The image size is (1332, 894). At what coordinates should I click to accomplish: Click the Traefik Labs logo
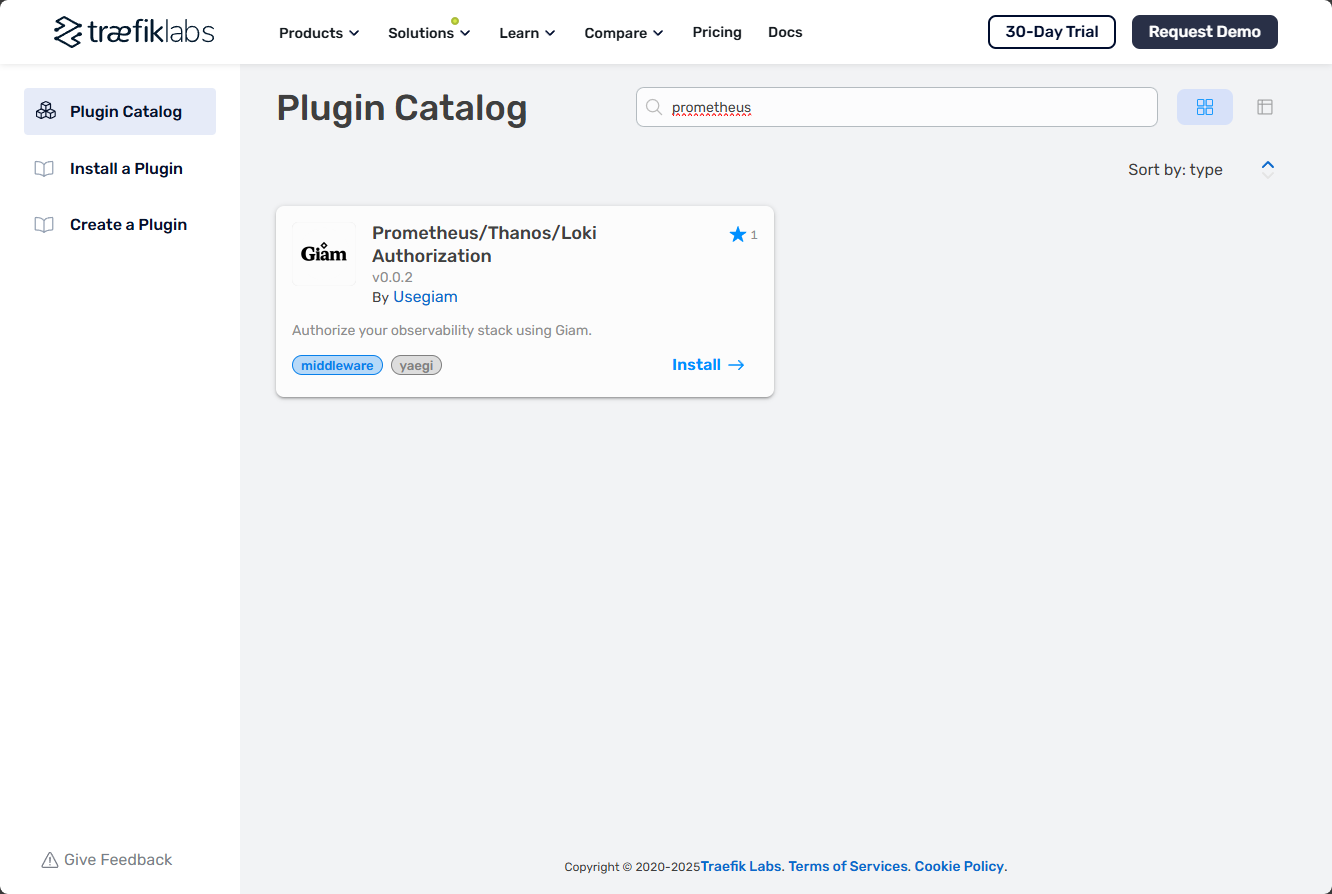tap(134, 32)
